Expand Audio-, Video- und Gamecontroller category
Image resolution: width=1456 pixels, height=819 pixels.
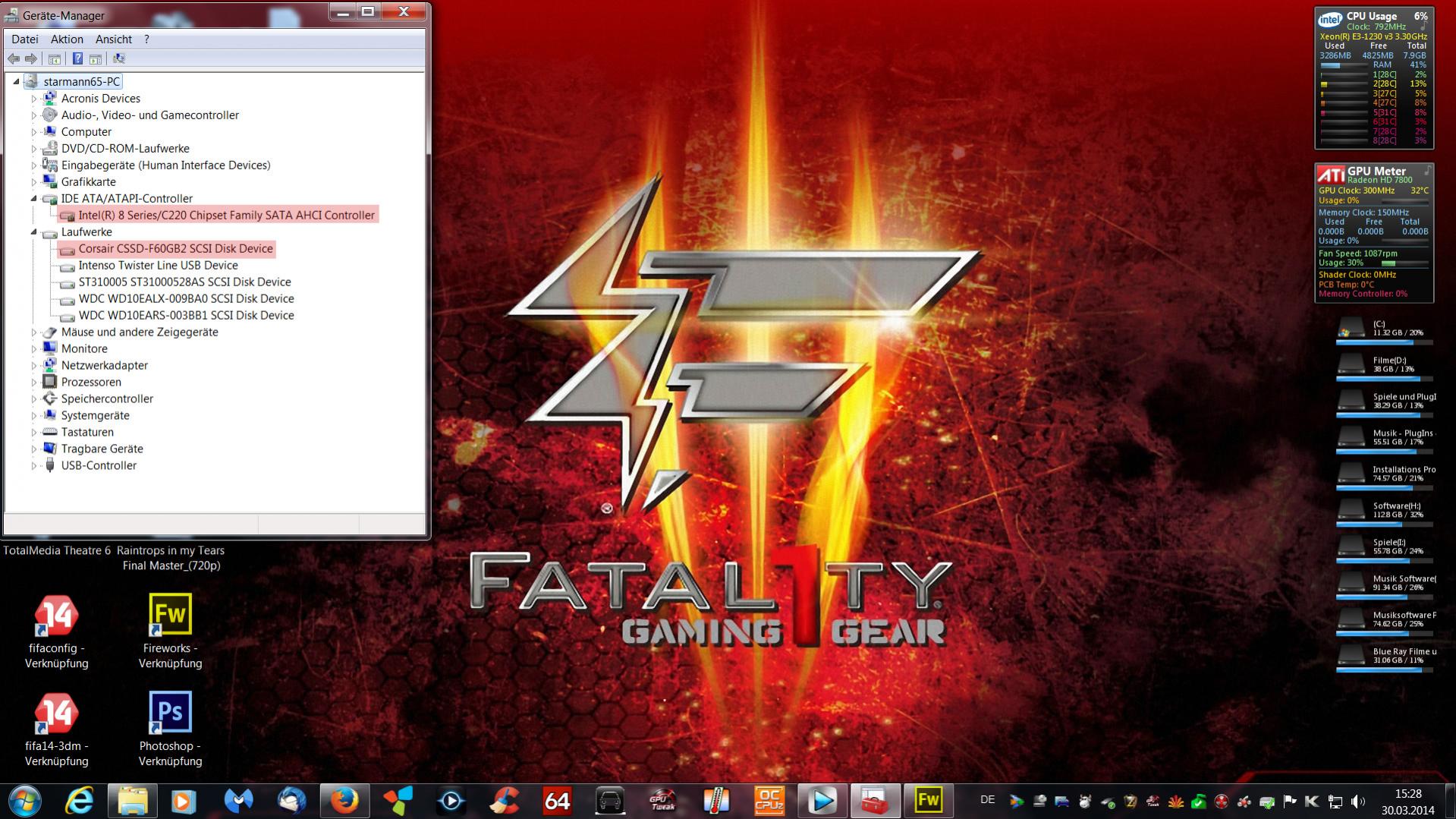point(33,115)
